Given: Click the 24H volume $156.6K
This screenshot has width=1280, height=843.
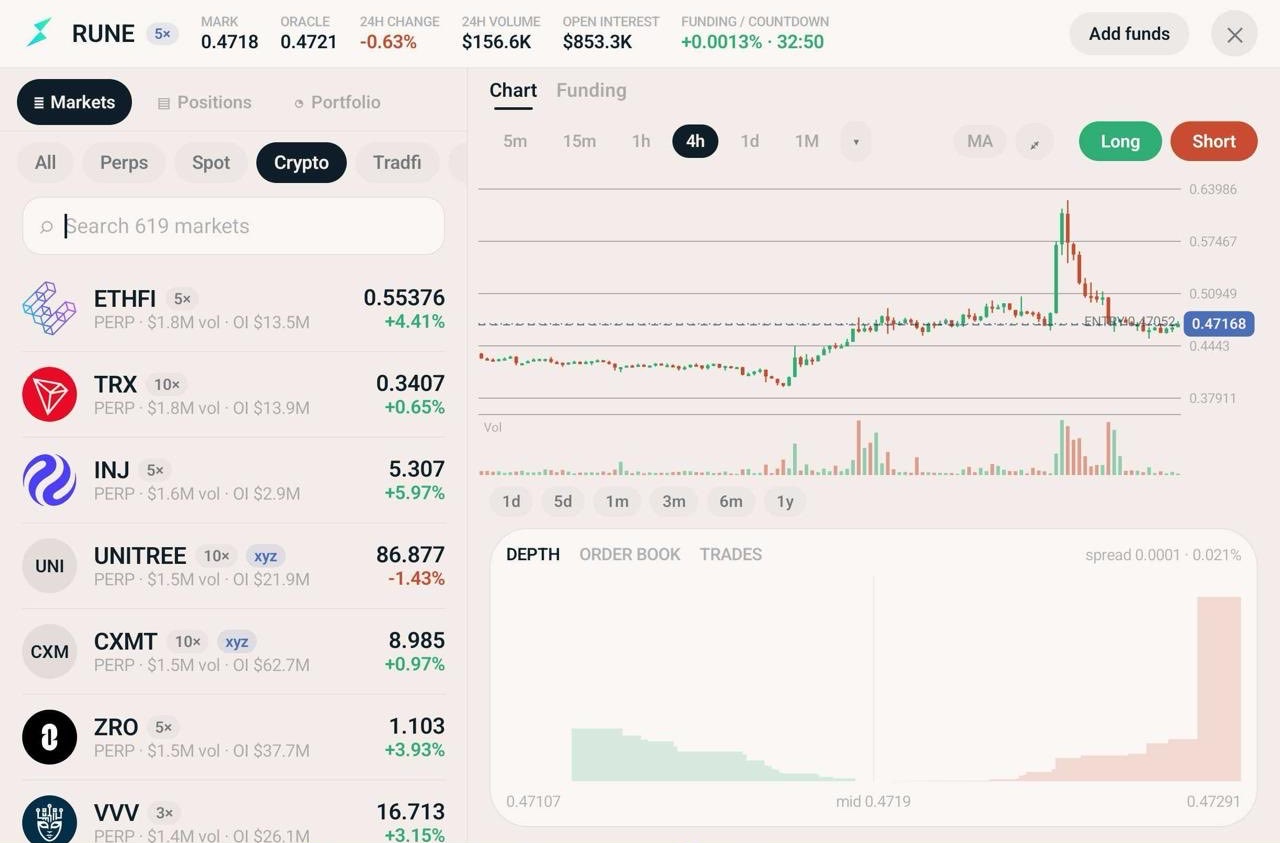Looking at the screenshot, I should point(497,42).
